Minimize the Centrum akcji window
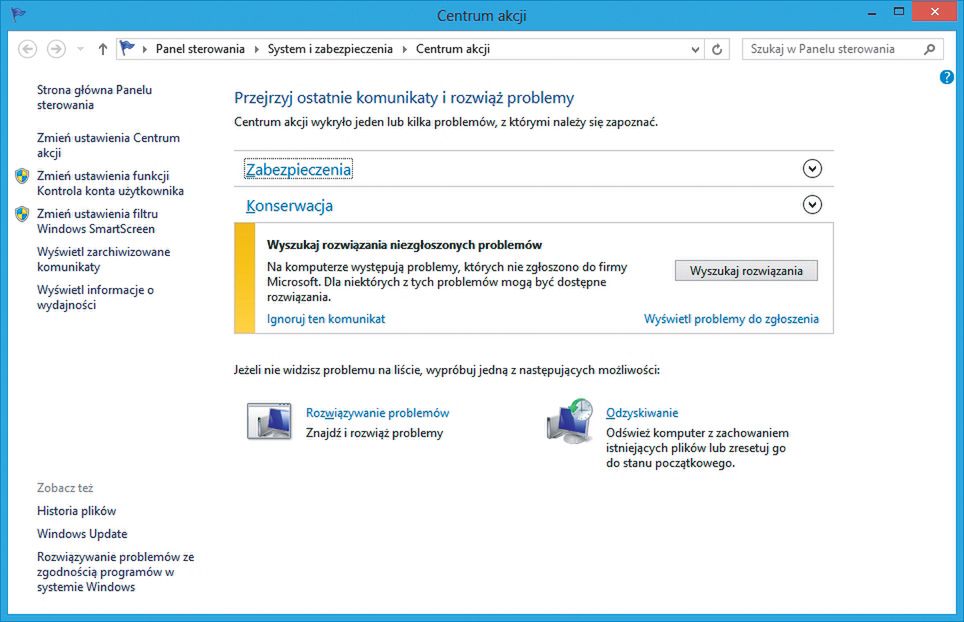 point(872,12)
